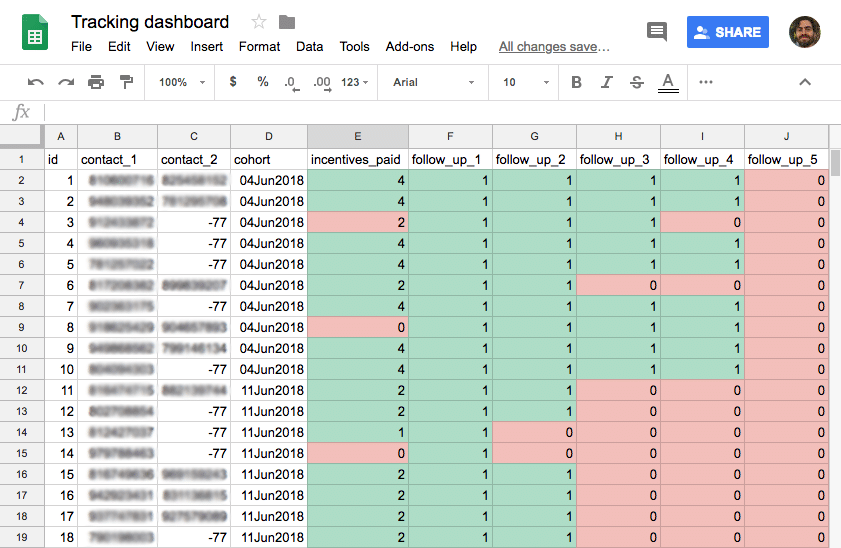This screenshot has height=548, width=841.
Task: Open the File menu
Action: point(81,47)
